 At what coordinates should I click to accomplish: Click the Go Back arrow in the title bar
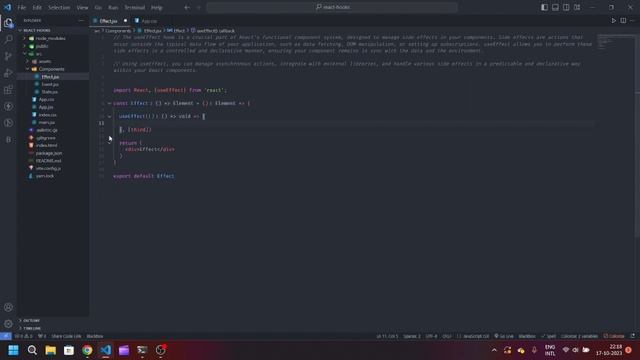point(187,7)
